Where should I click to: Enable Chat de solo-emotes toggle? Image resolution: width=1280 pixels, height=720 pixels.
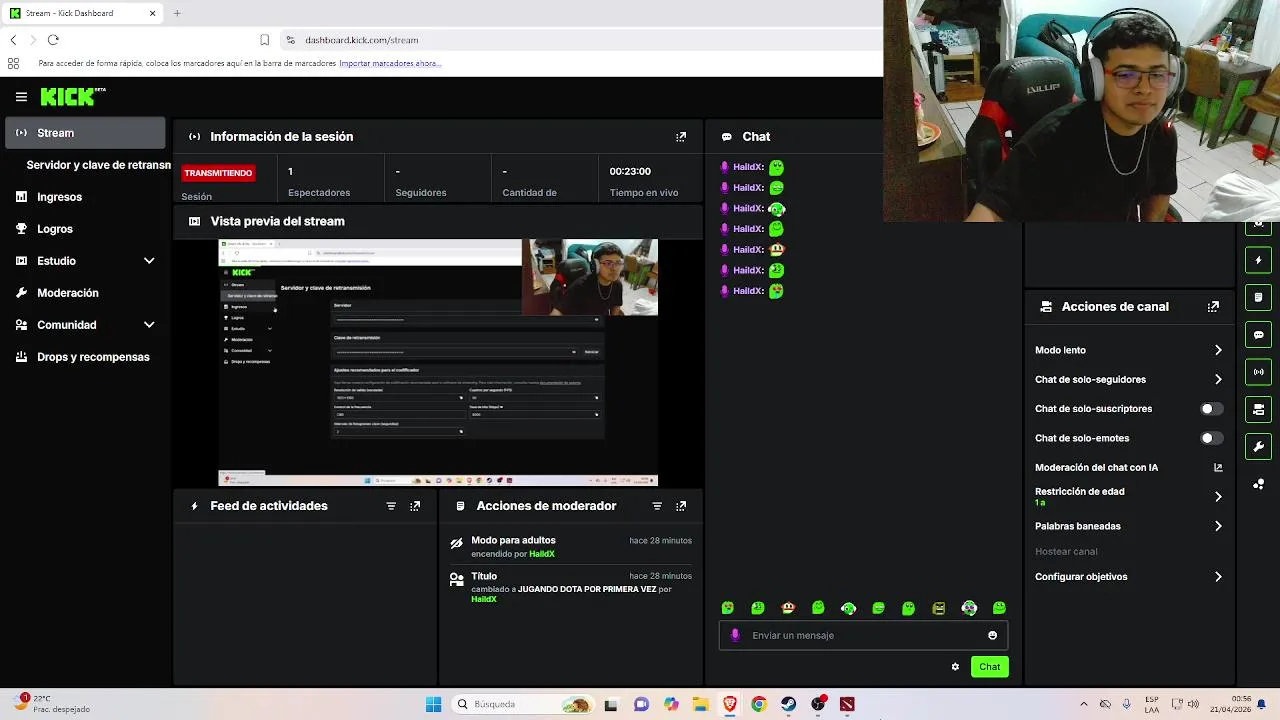(x=1211, y=438)
